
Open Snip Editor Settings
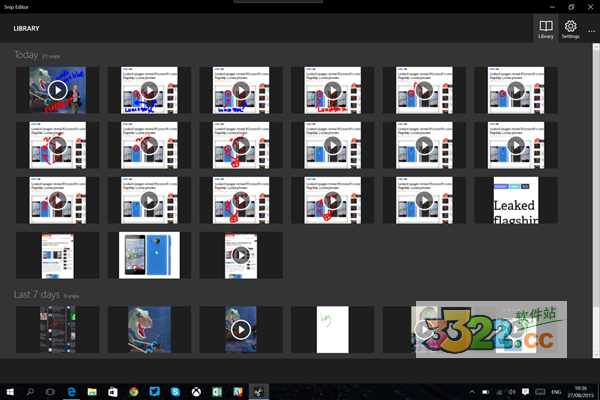pos(570,29)
